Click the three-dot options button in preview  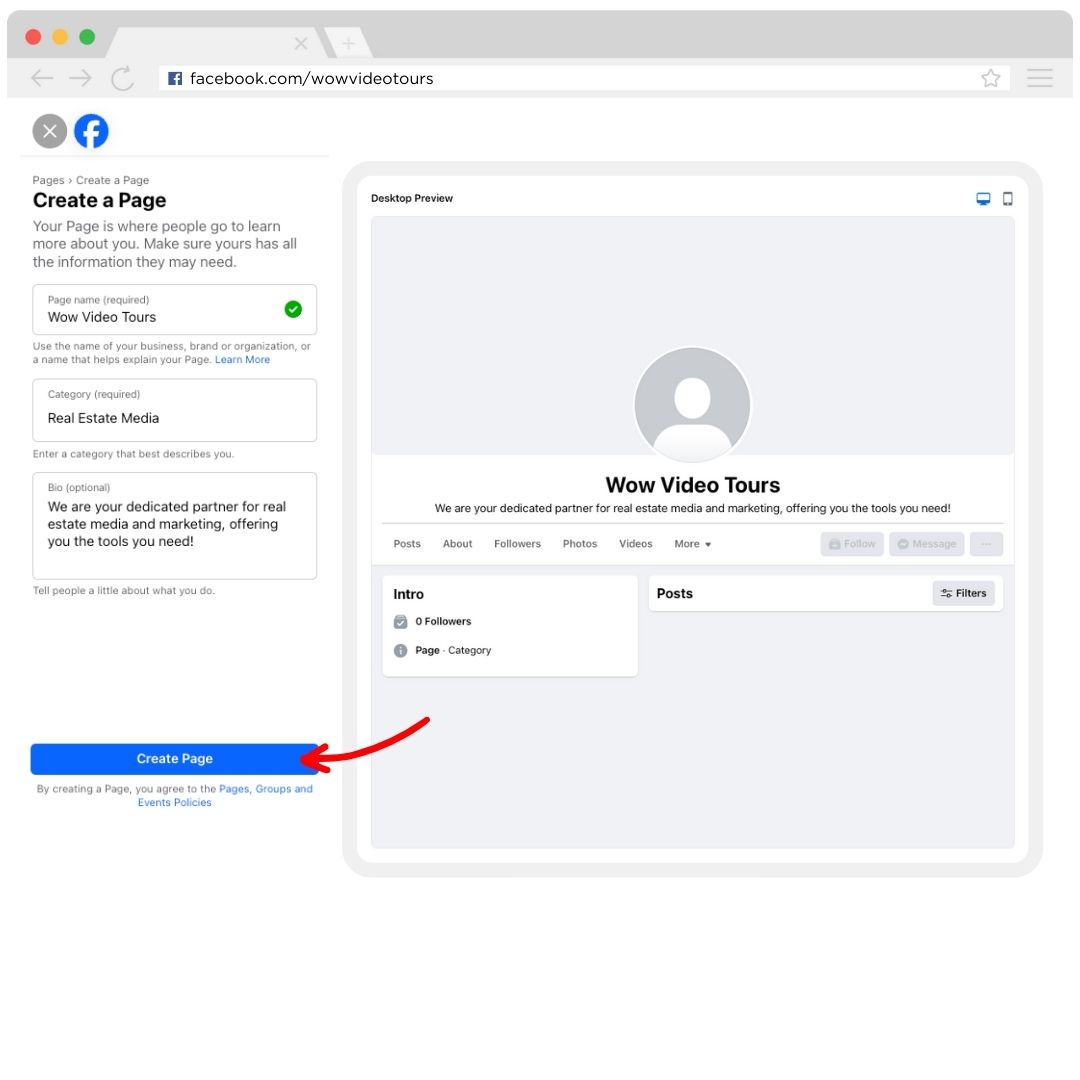tap(986, 544)
